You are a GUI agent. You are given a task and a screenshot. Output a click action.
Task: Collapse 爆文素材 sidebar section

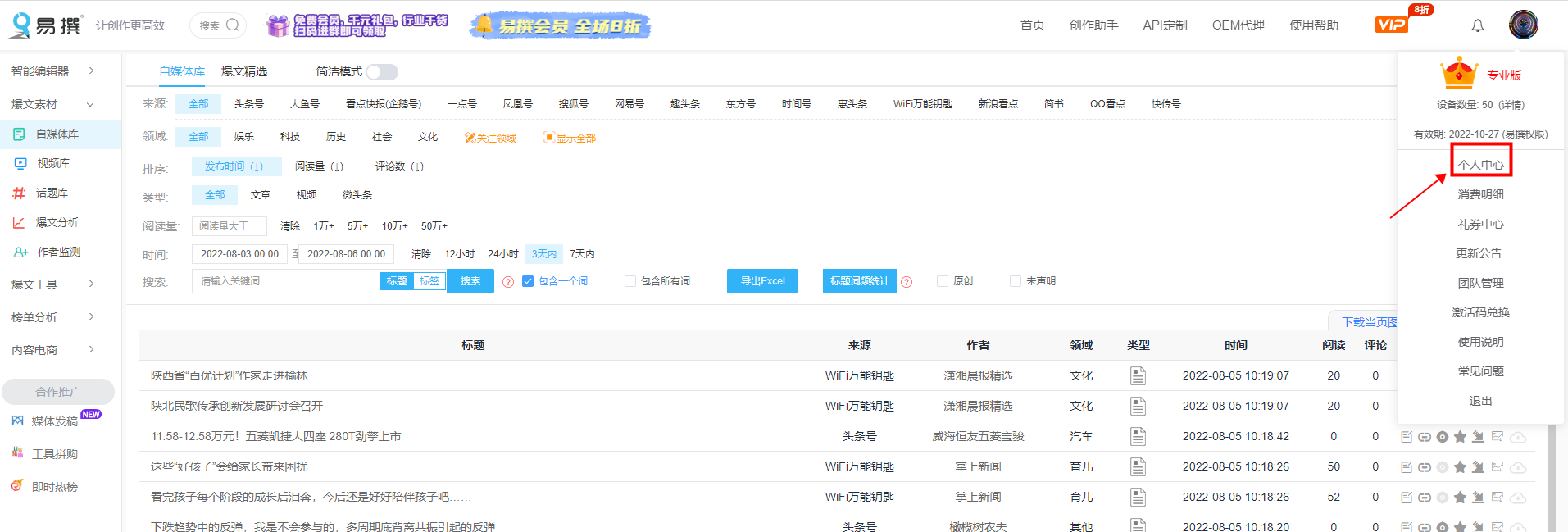[x=53, y=104]
